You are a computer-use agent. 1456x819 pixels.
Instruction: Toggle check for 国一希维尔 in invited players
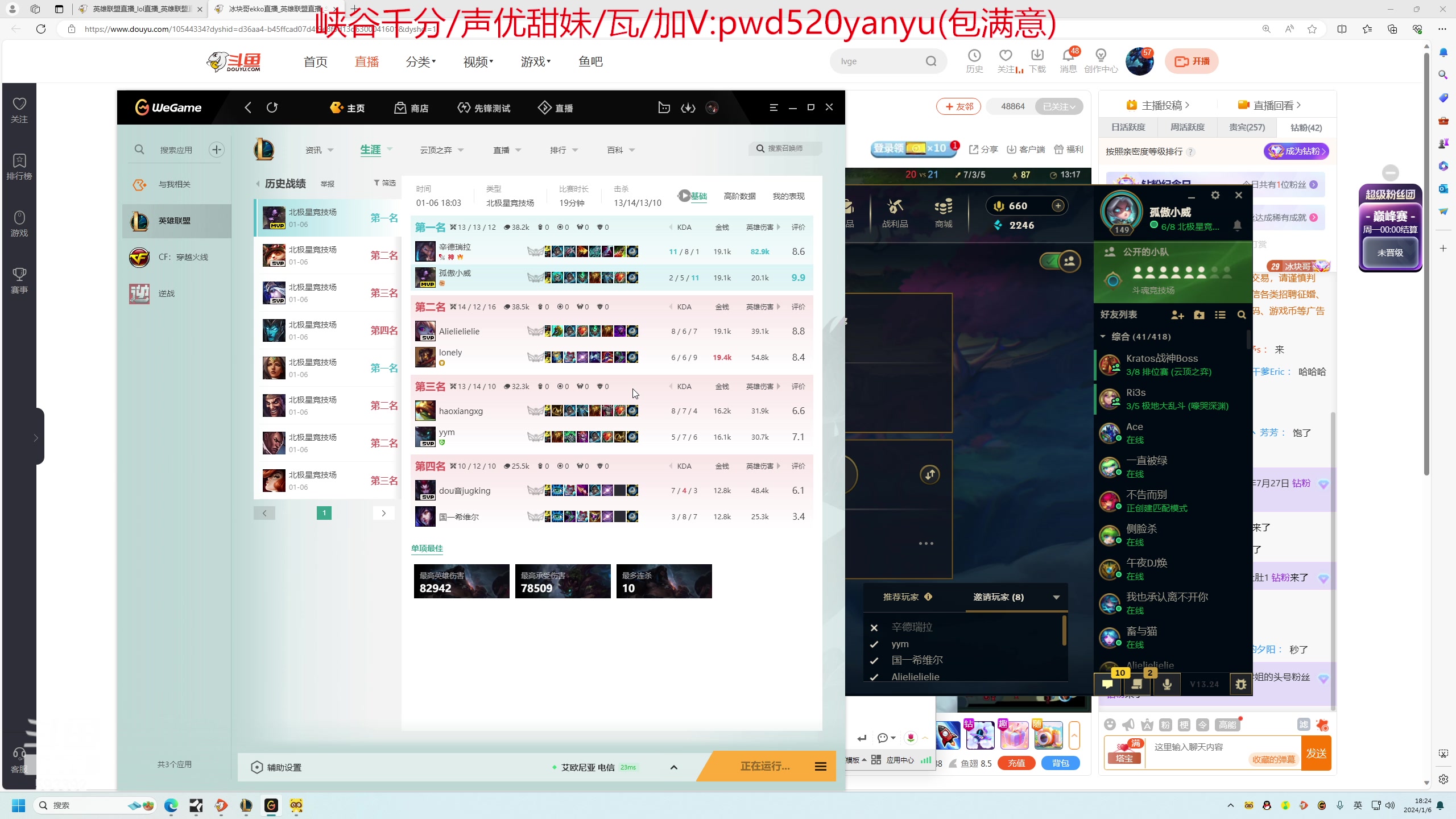click(874, 660)
